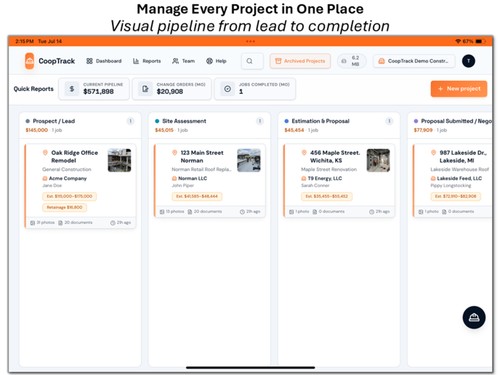This screenshot has height=375, width=500.
Task: Click the jobs completed circle icon
Action: tap(227, 89)
